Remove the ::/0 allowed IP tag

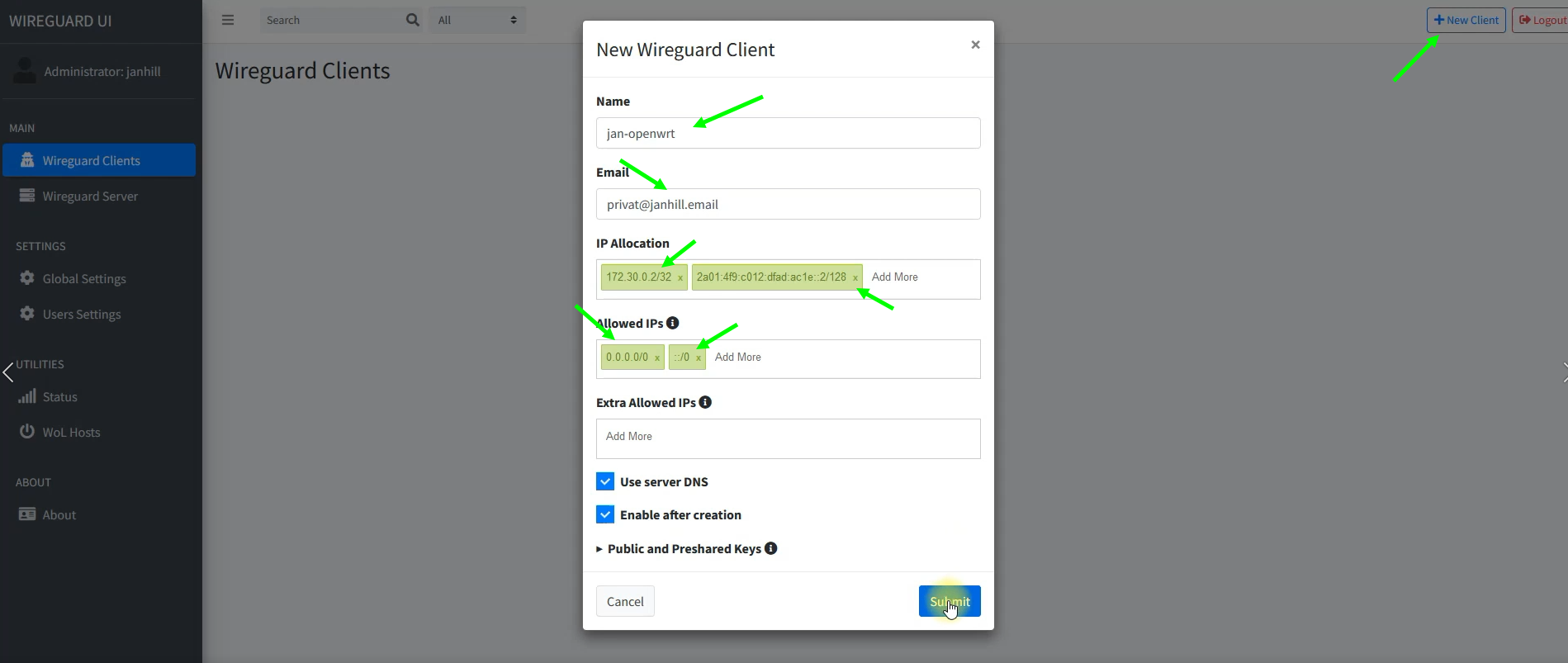point(699,358)
